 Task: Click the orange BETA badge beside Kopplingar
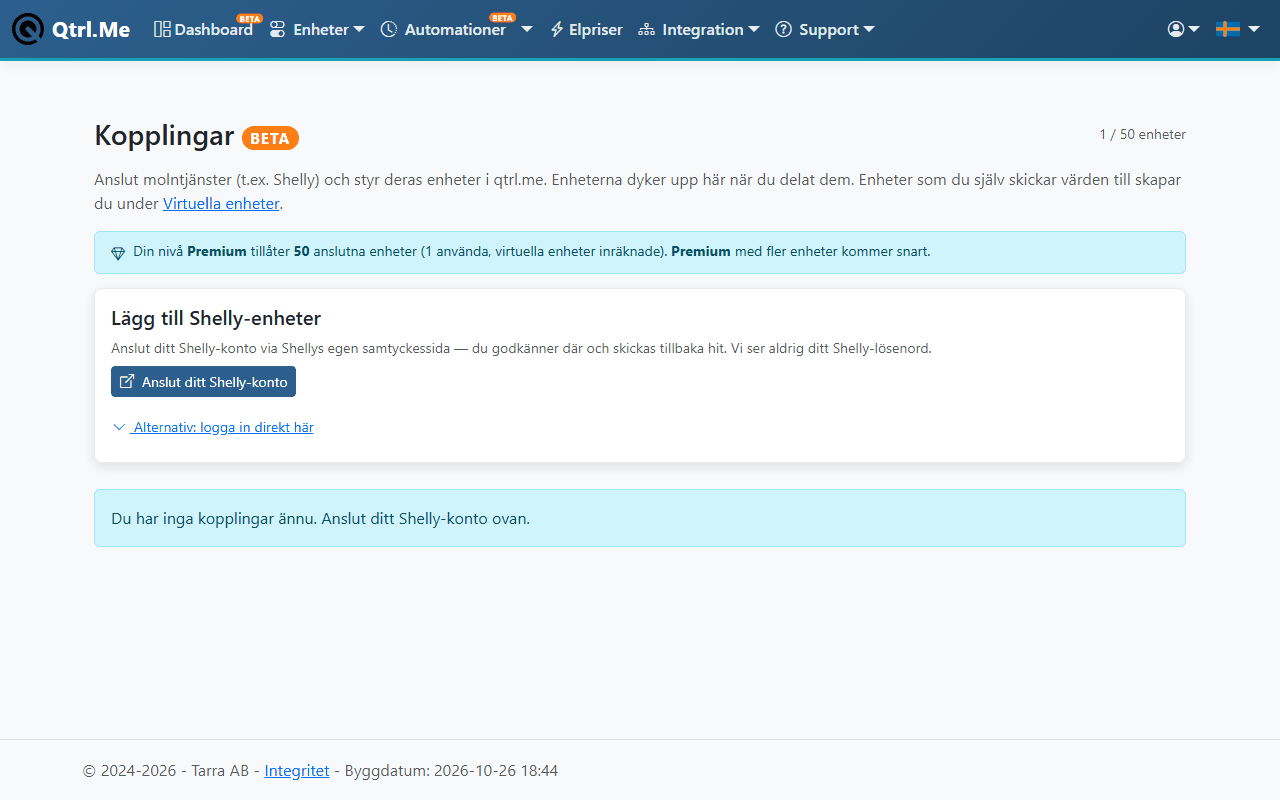tap(270, 138)
